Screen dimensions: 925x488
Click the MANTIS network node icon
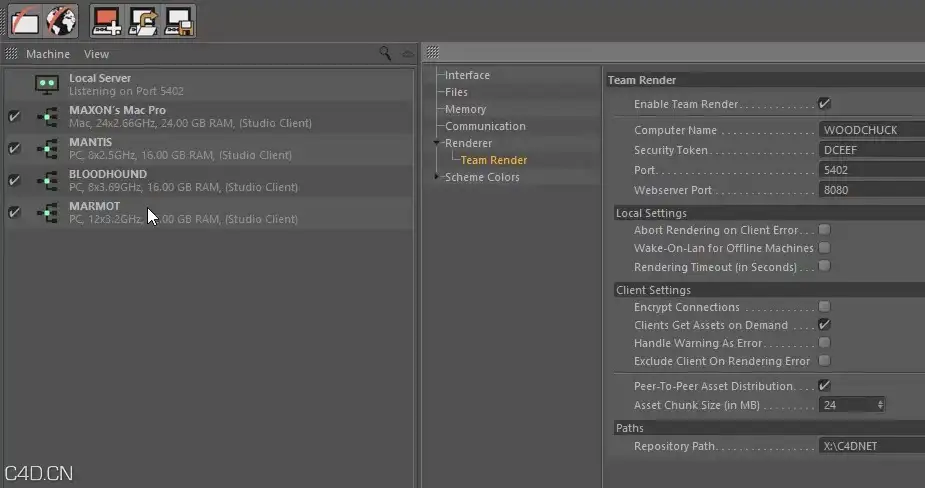[47, 149]
